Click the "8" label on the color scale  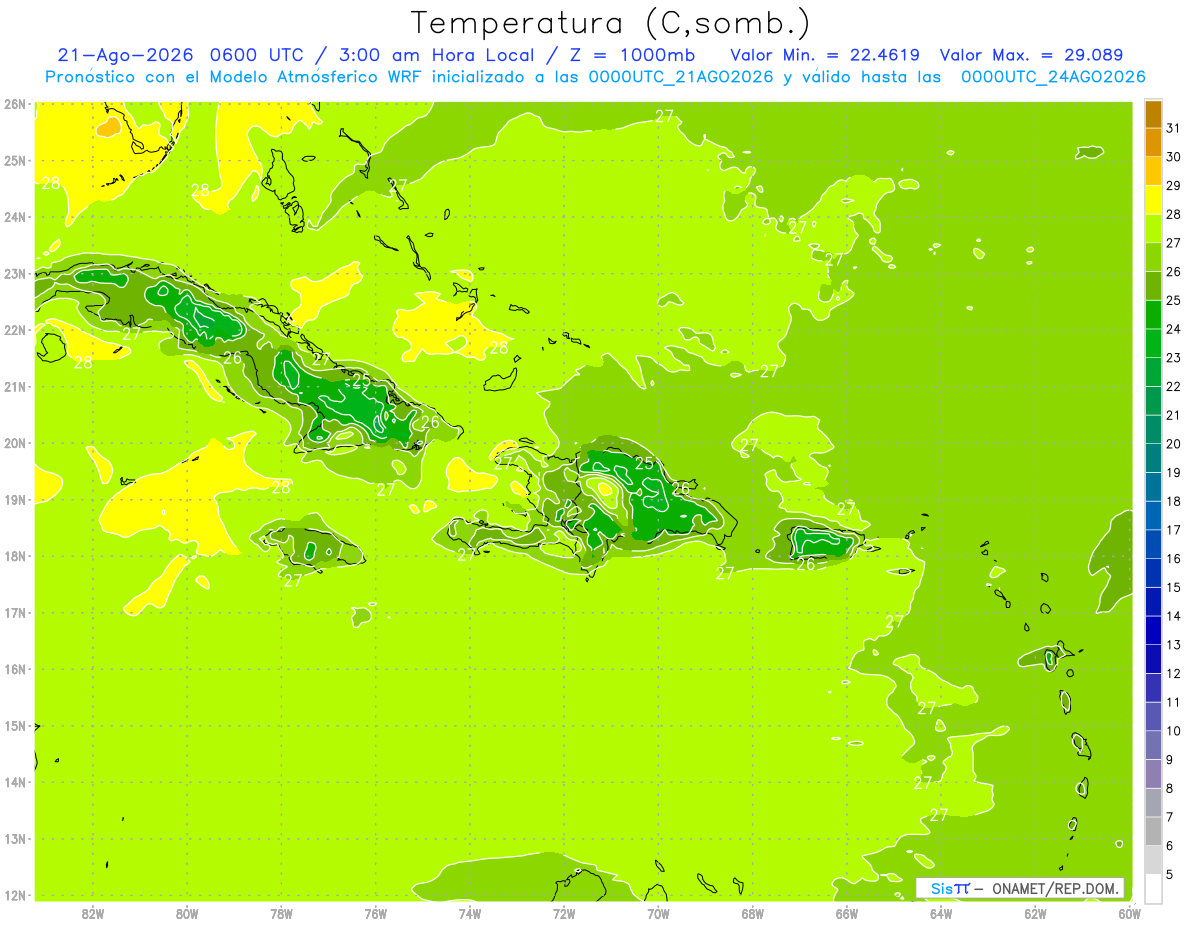click(1169, 788)
